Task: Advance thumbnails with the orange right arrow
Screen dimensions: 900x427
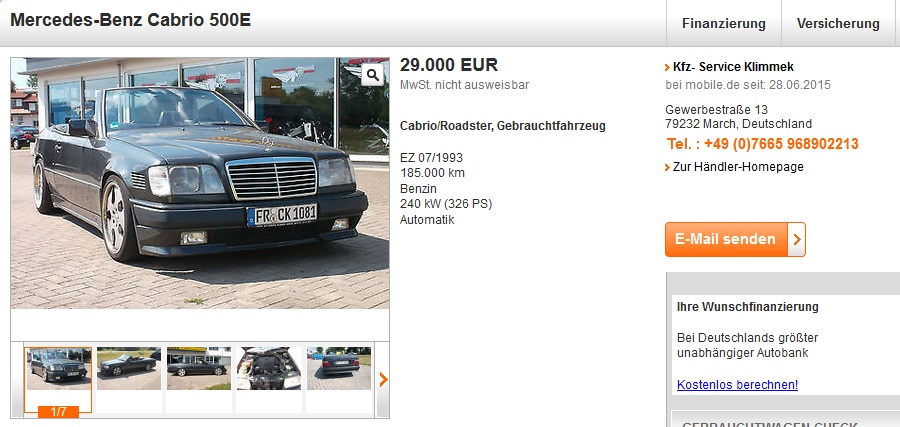Action: 383,379
